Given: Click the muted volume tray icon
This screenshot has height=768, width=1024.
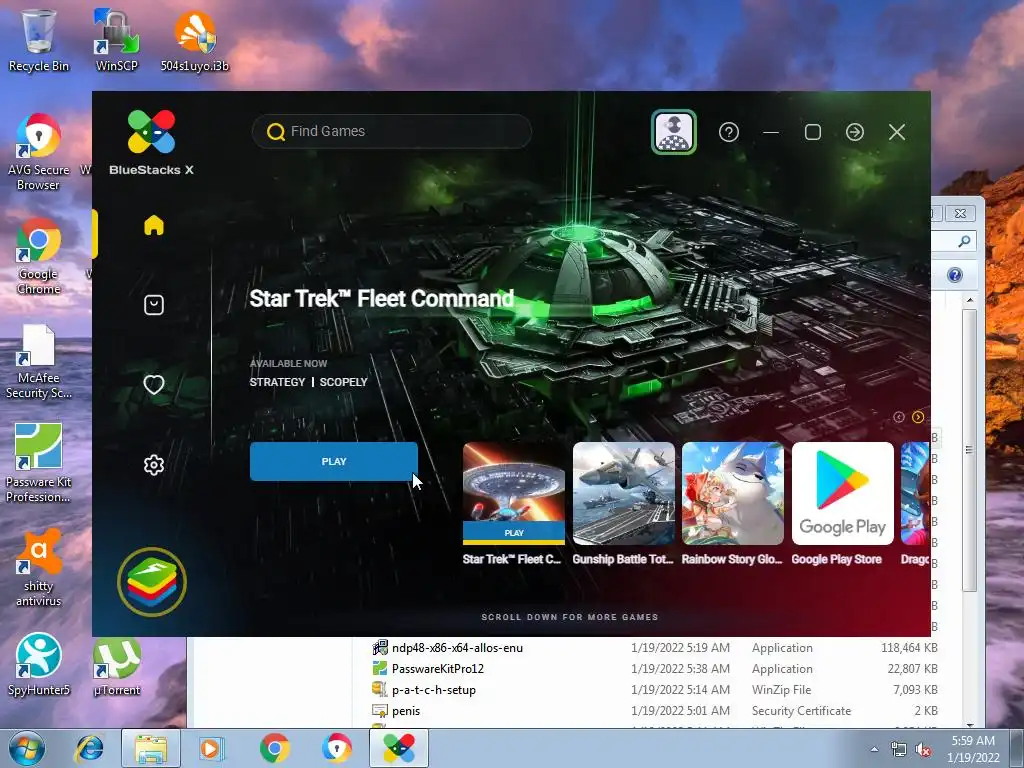Looking at the screenshot, I should click(x=923, y=750).
